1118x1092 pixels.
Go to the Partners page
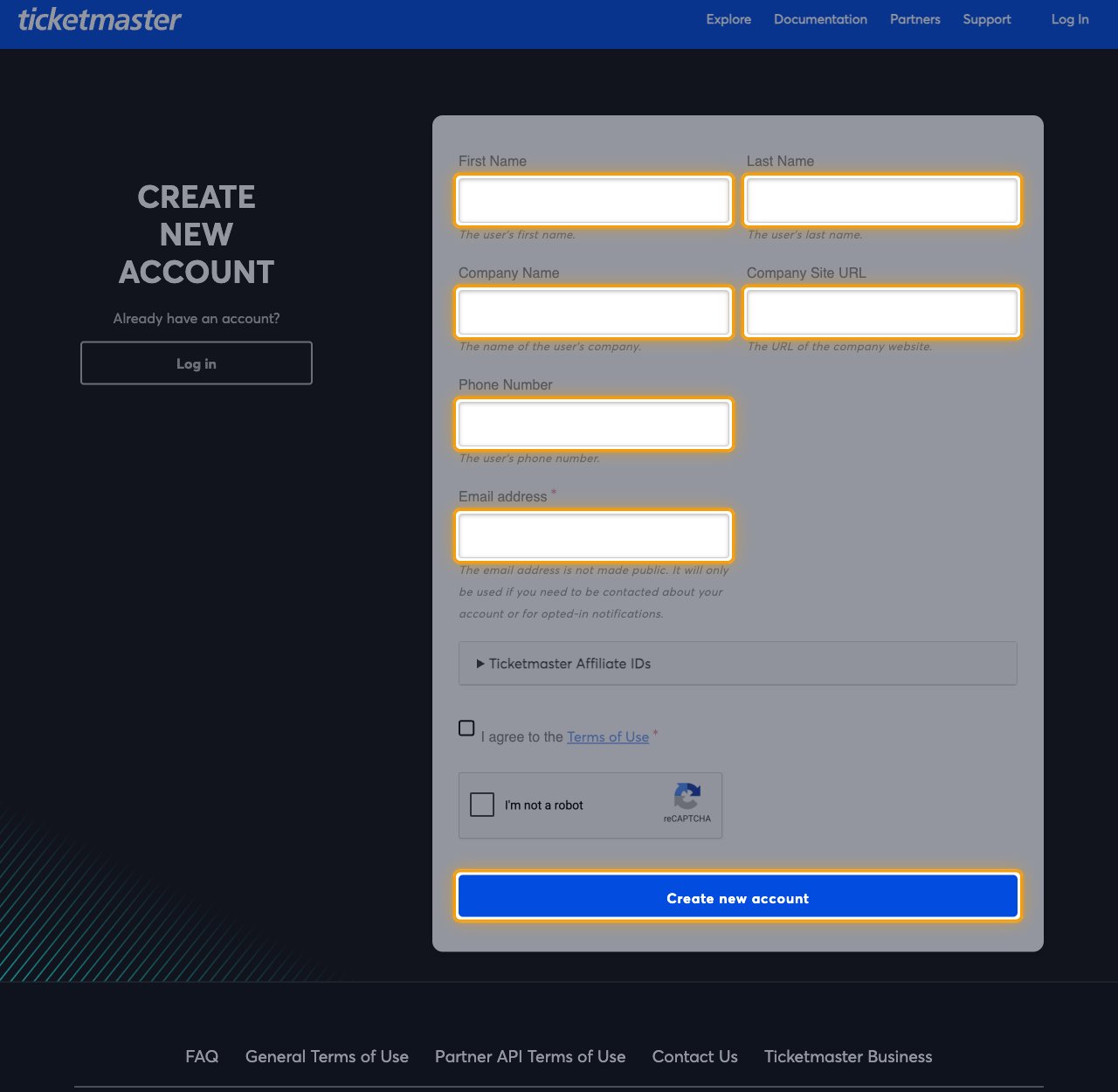coord(914,19)
